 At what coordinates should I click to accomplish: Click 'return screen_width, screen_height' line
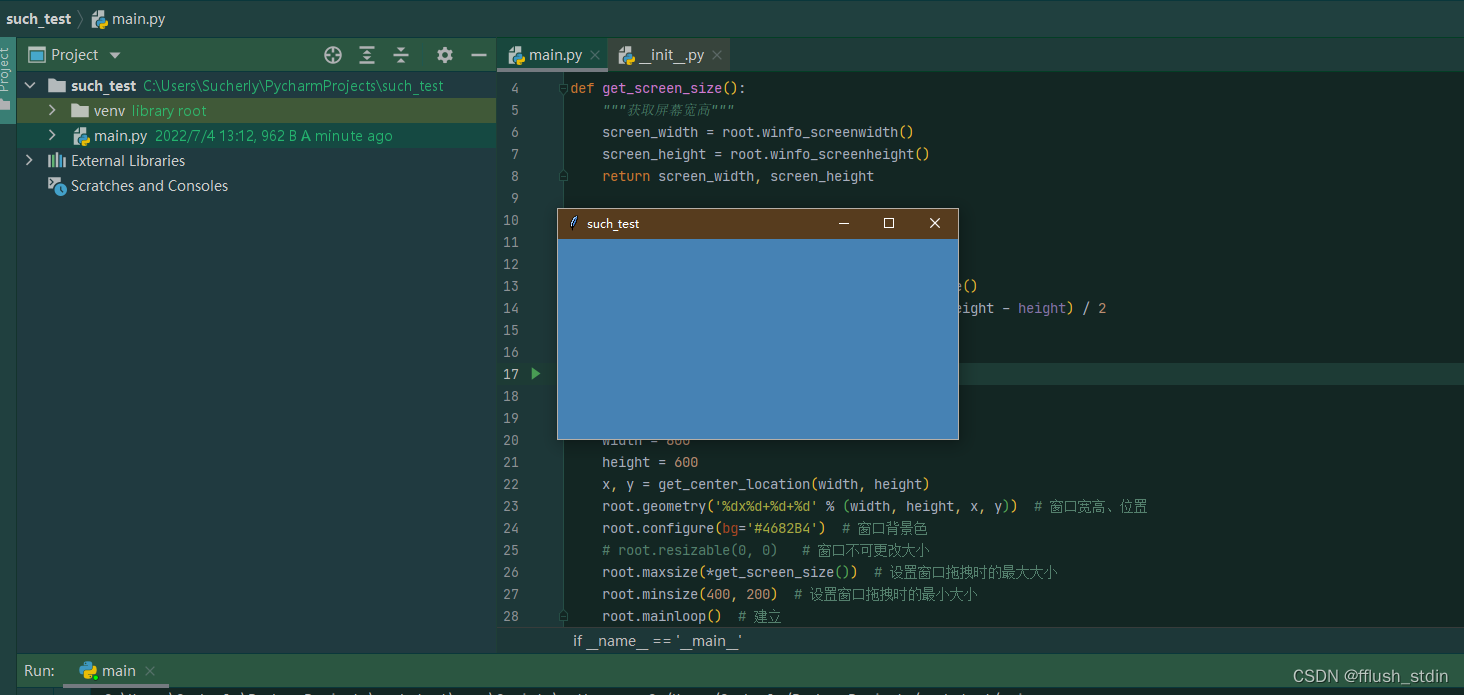pyautogui.click(x=738, y=176)
